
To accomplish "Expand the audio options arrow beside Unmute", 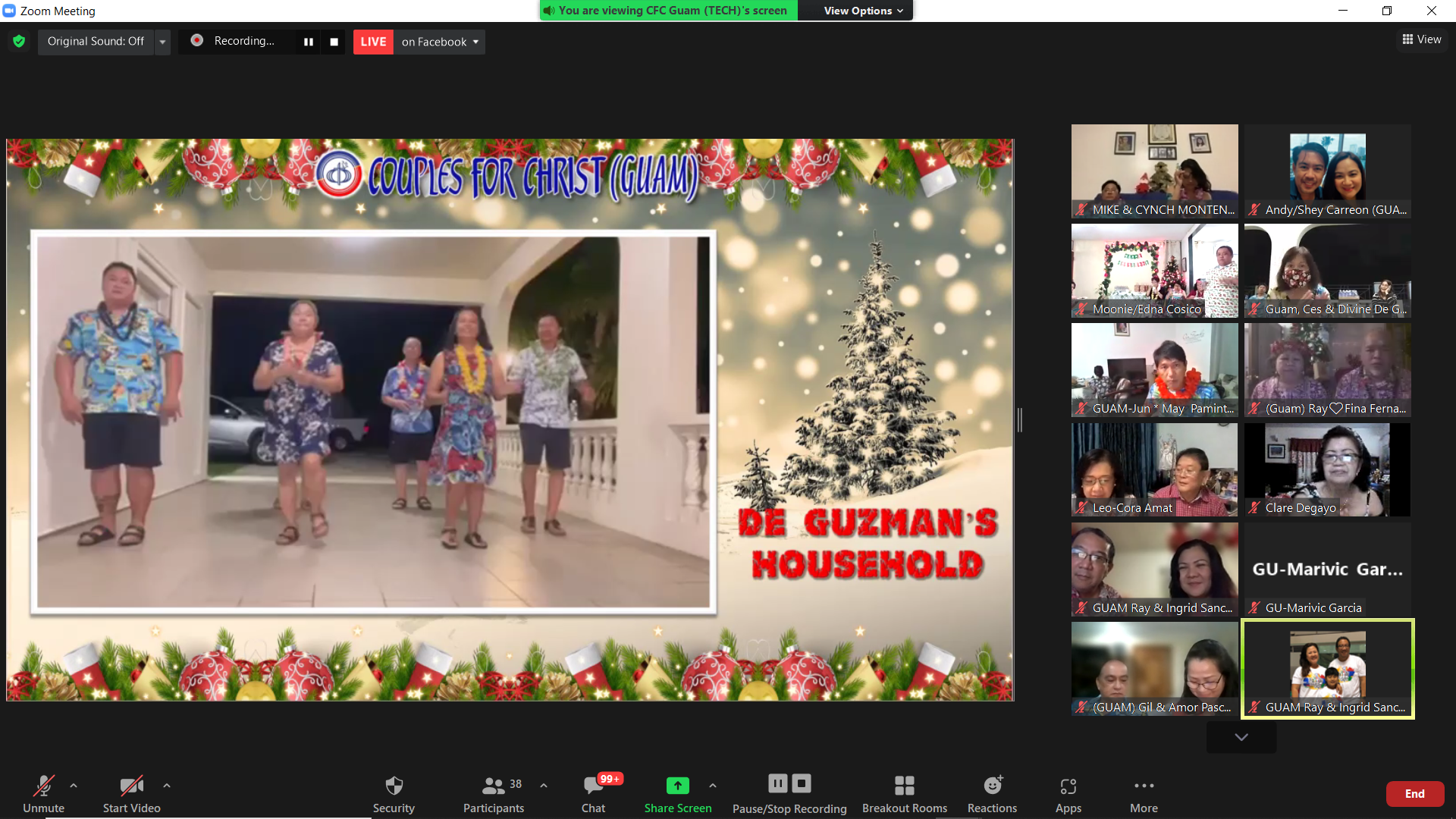I will pyautogui.click(x=74, y=786).
